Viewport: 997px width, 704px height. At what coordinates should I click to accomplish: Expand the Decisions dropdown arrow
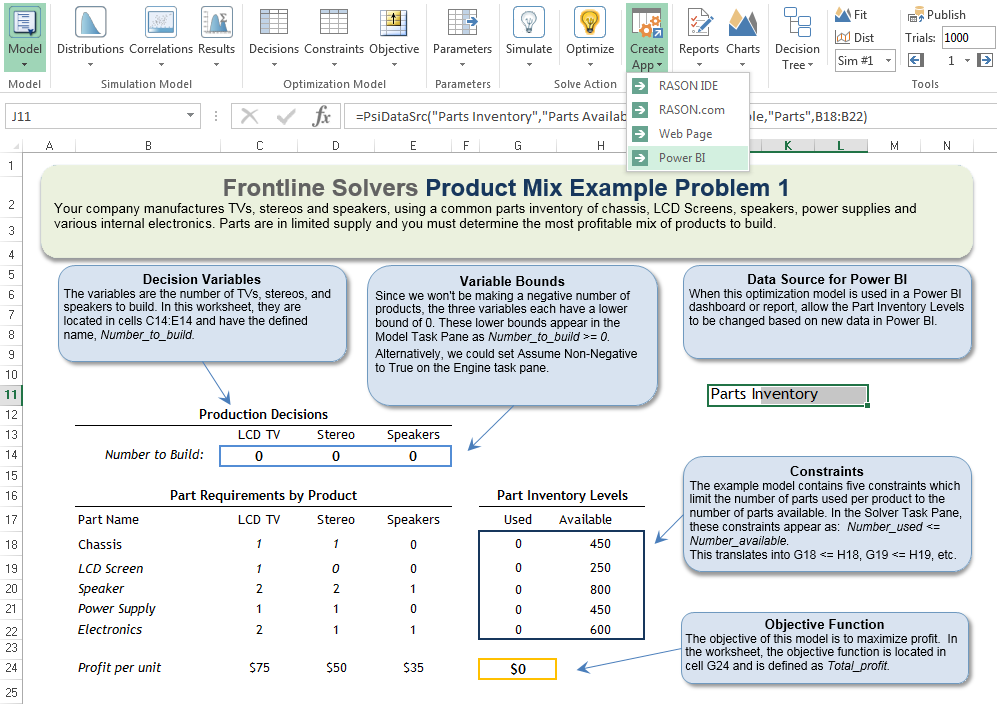274,64
